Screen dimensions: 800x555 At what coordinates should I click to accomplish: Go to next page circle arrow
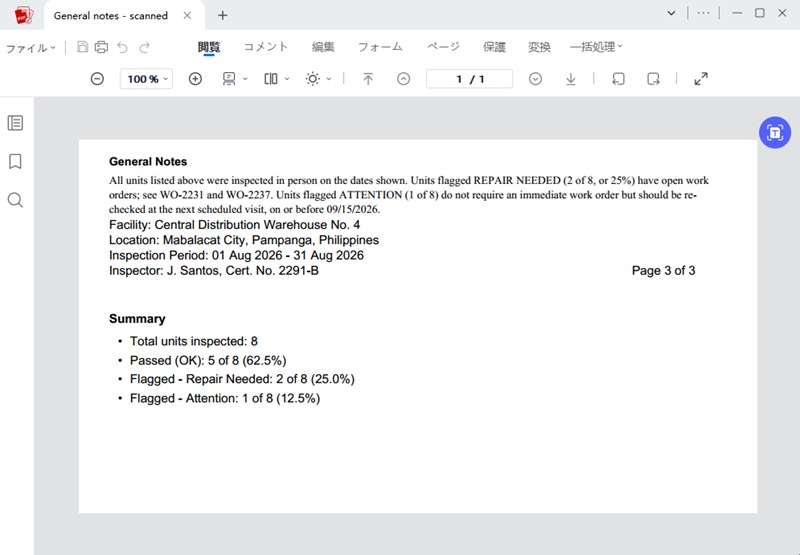535,79
